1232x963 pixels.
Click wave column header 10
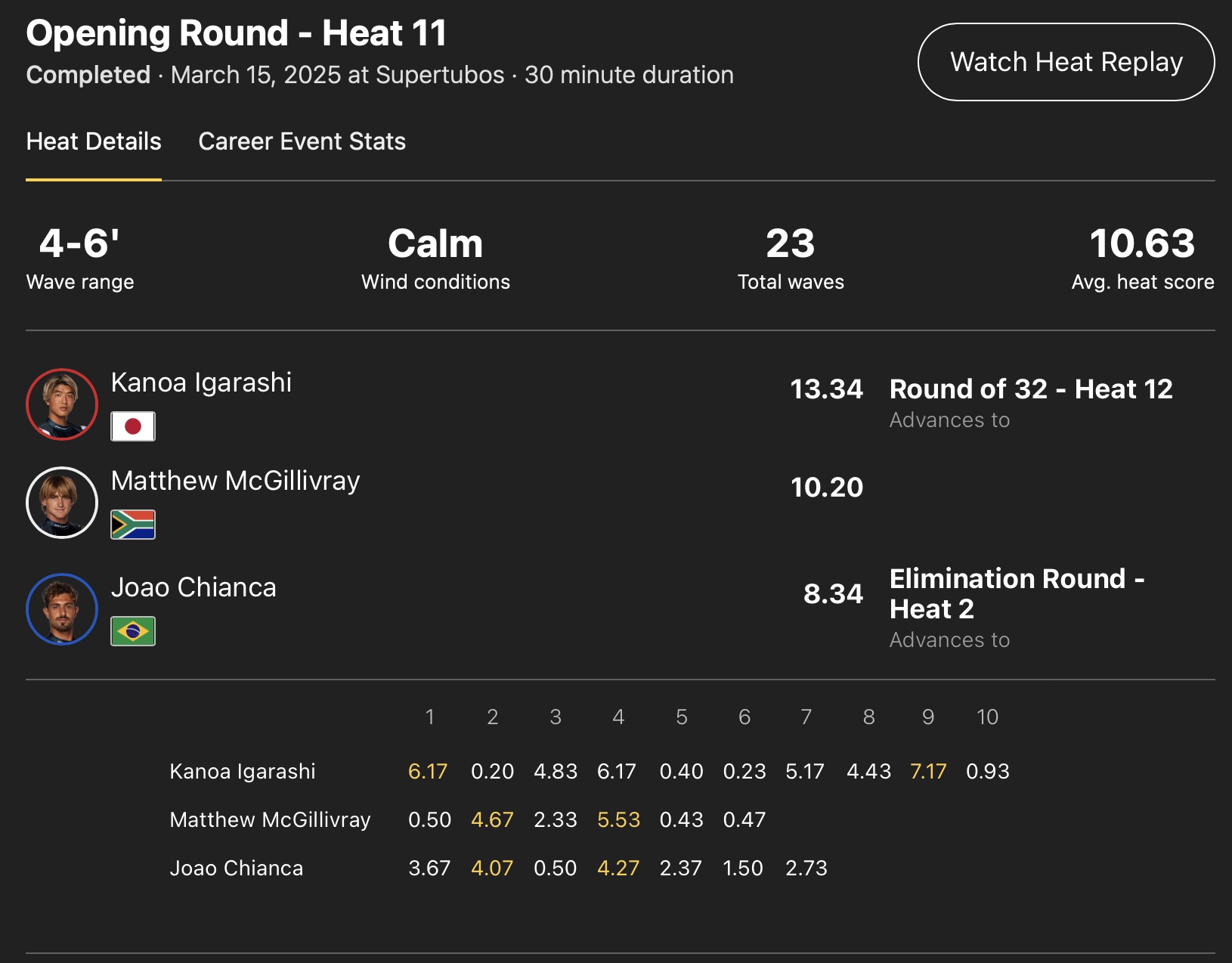[987, 717]
